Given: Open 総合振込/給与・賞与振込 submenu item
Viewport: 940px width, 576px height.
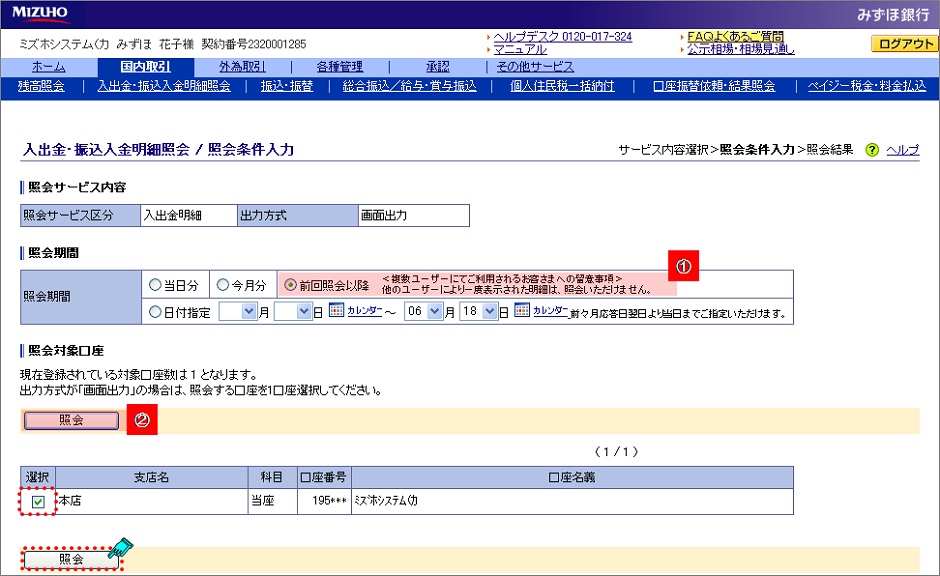Looking at the screenshot, I should (x=409, y=86).
